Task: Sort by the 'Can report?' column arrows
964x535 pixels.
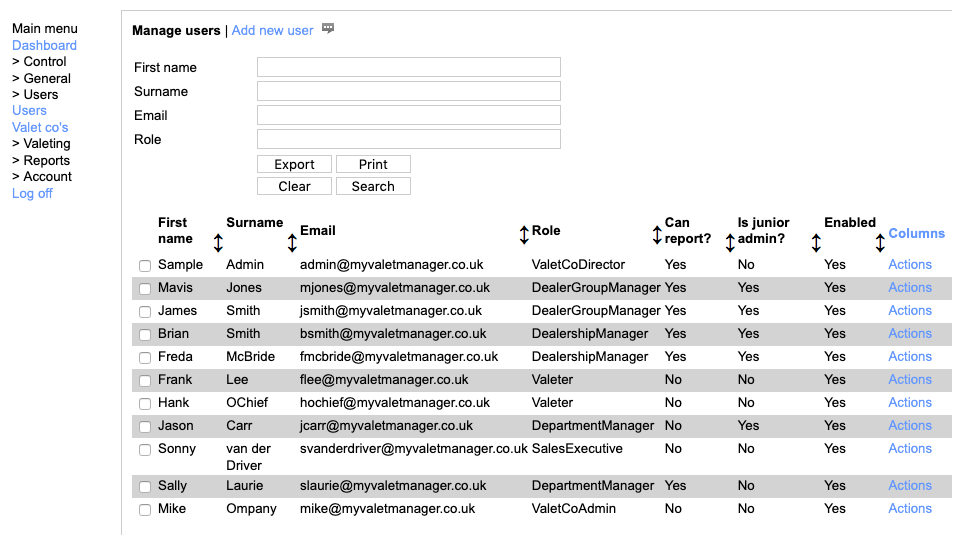Action: click(x=730, y=242)
